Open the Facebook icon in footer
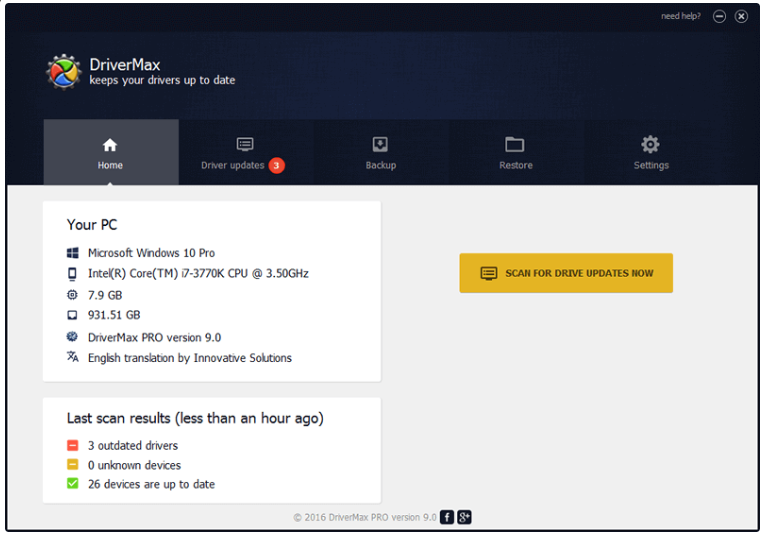 (447, 517)
